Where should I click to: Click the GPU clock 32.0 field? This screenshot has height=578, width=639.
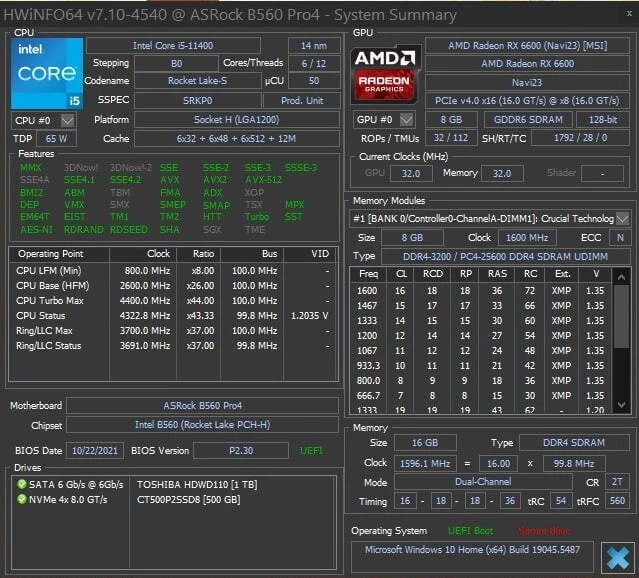411,174
